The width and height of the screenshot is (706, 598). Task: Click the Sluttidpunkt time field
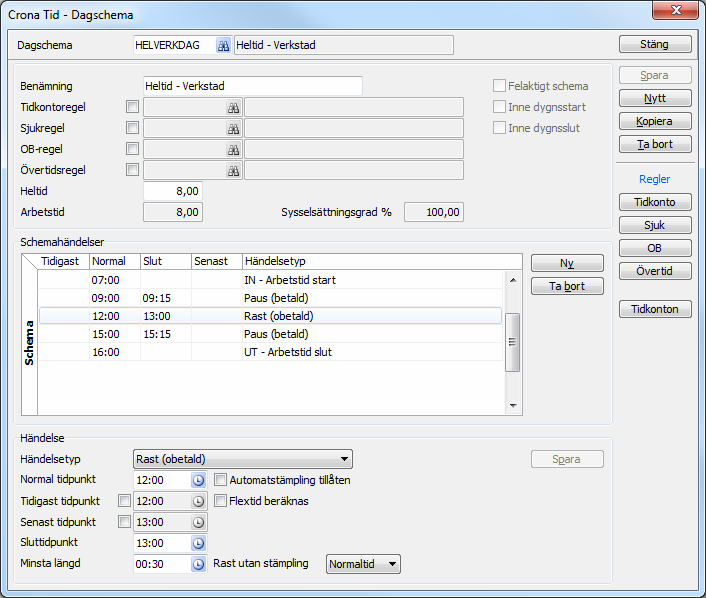pyautogui.click(x=163, y=544)
